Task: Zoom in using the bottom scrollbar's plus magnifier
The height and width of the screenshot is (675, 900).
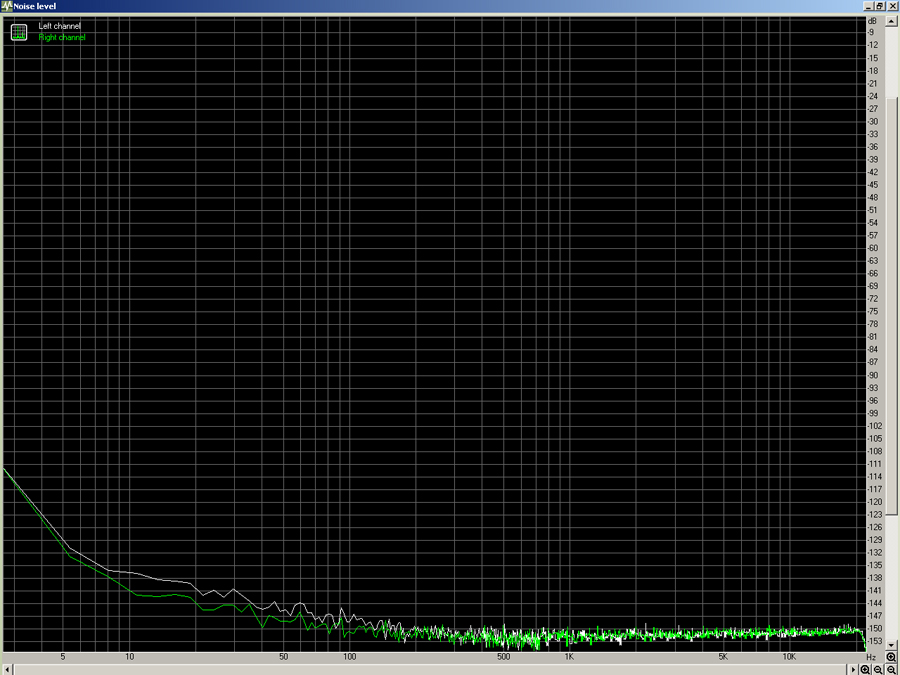Action: [x=866, y=669]
